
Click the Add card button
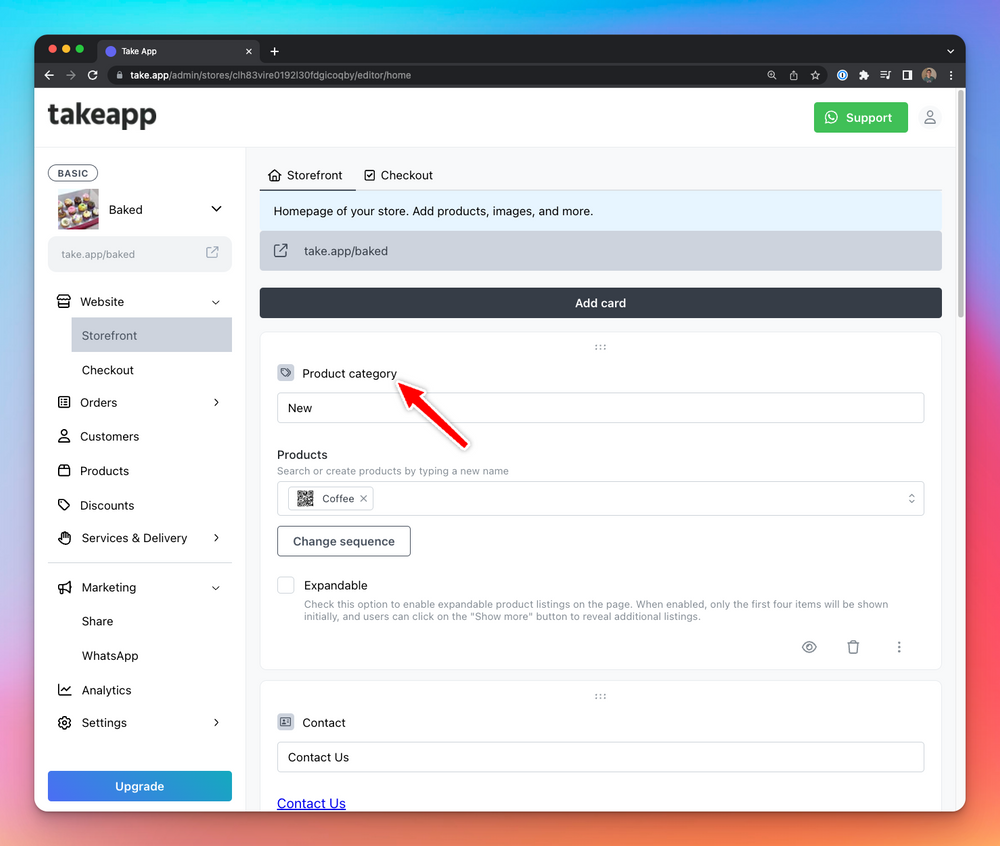pyautogui.click(x=601, y=303)
